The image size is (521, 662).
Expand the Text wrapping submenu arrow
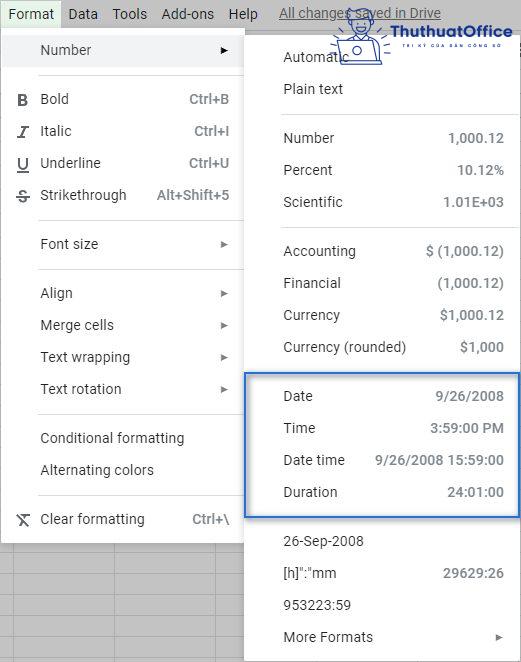224,358
